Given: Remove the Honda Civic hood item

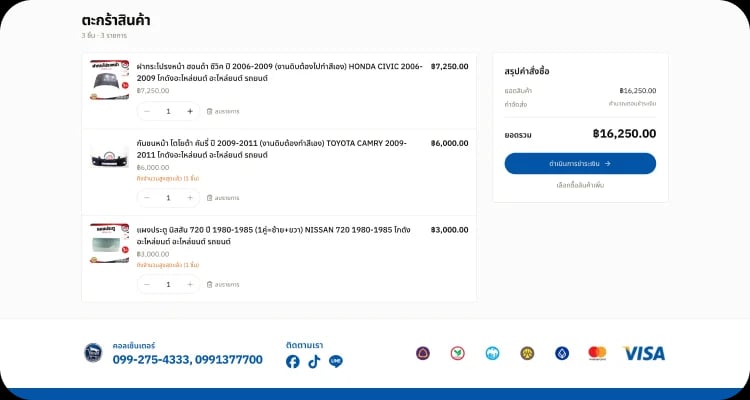Looking at the screenshot, I should click(223, 111).
